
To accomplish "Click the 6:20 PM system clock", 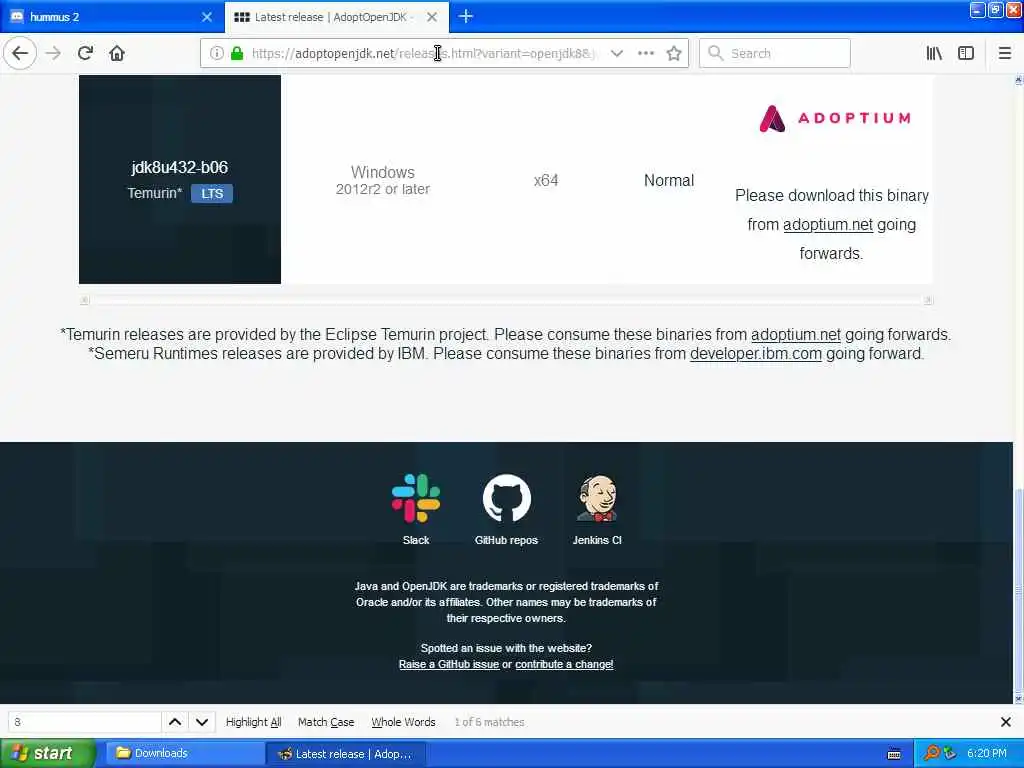I will tap(987, 753).
